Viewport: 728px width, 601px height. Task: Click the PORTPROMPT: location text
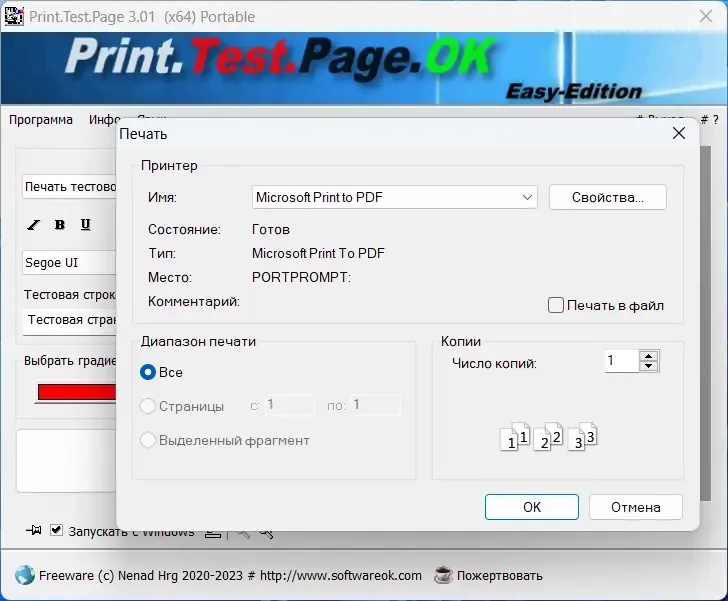point(301,277)
